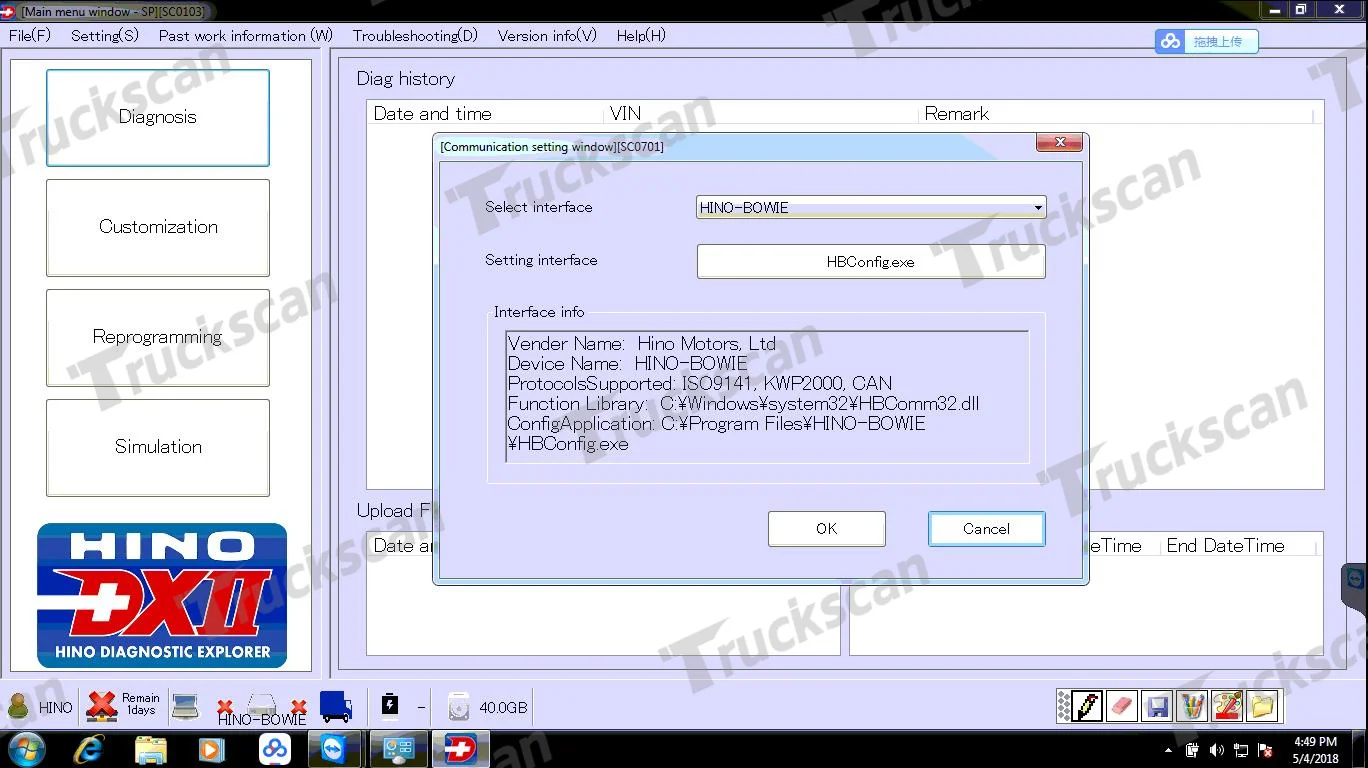Show hidden system tray icons

tap(1170, 751)
